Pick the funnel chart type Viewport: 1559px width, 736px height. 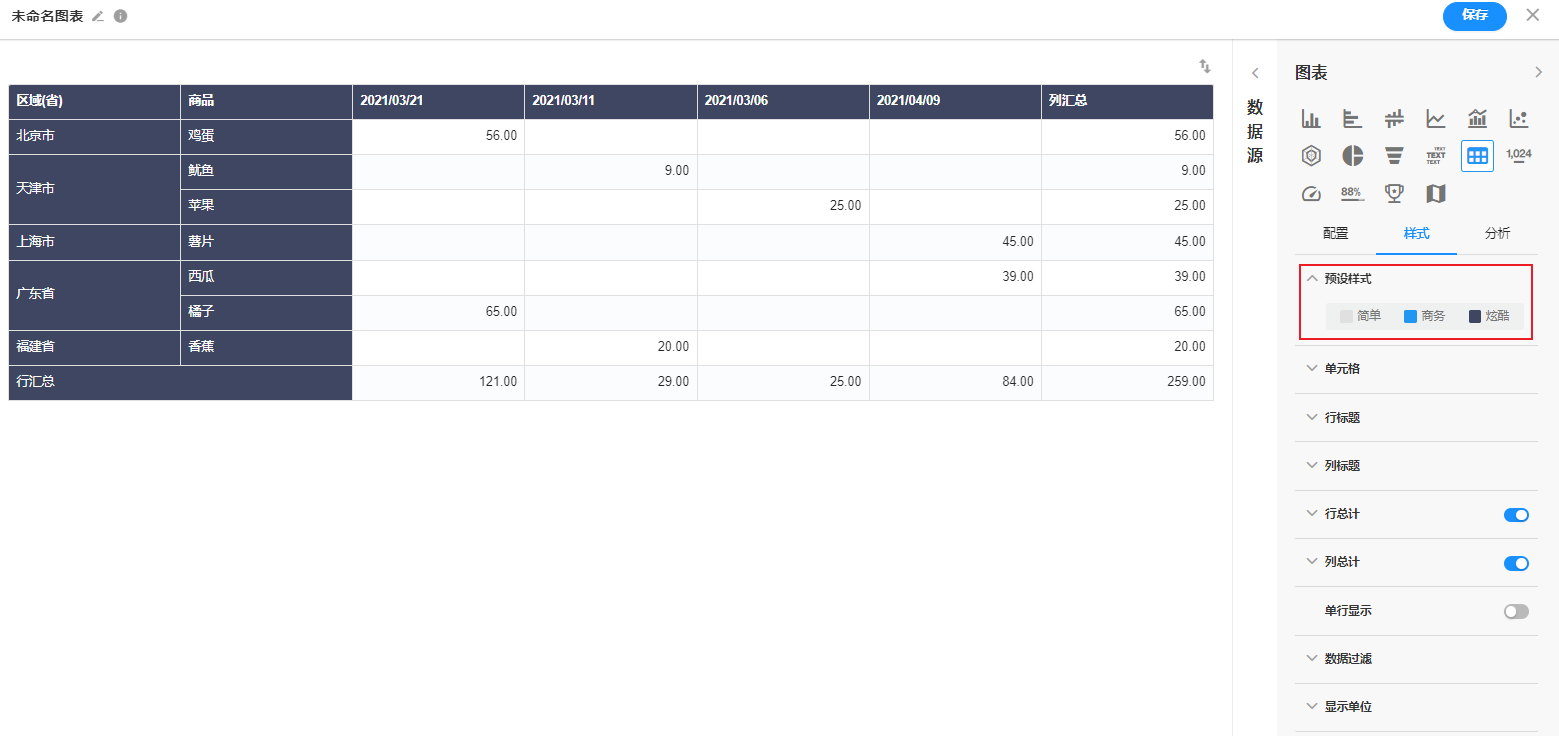1394,156
